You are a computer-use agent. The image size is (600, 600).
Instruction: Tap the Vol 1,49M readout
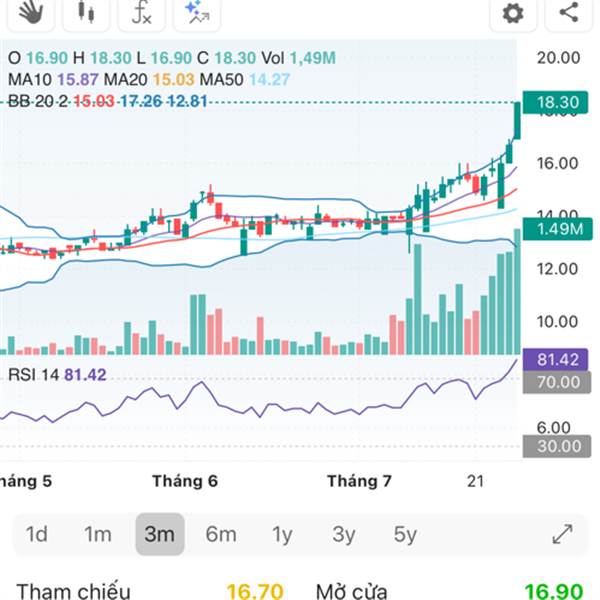tap(298, 58)
